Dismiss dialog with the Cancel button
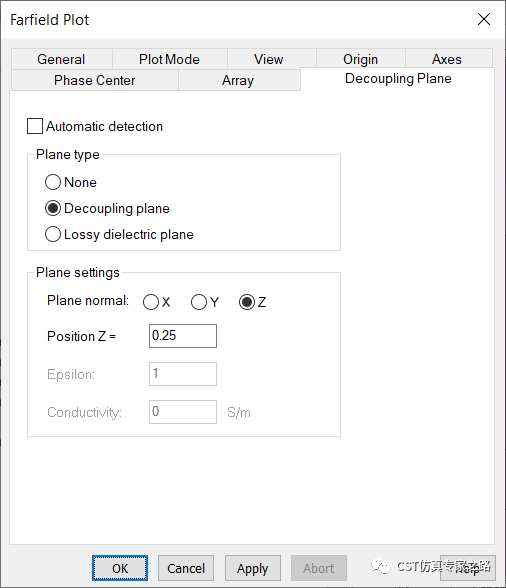This screenshot has height=588, width=506. [186, 568]
